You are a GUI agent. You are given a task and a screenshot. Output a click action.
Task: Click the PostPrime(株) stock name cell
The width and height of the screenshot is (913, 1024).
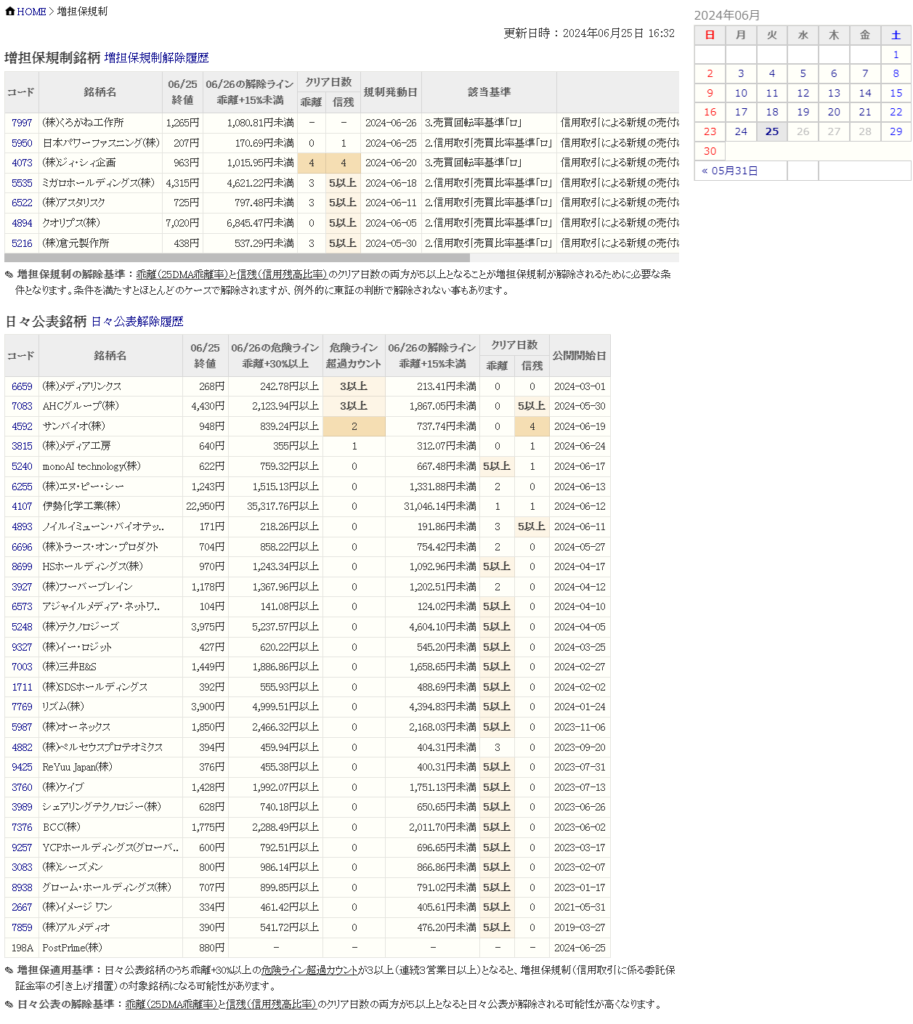pyautogui.click(x=110, y=948)
